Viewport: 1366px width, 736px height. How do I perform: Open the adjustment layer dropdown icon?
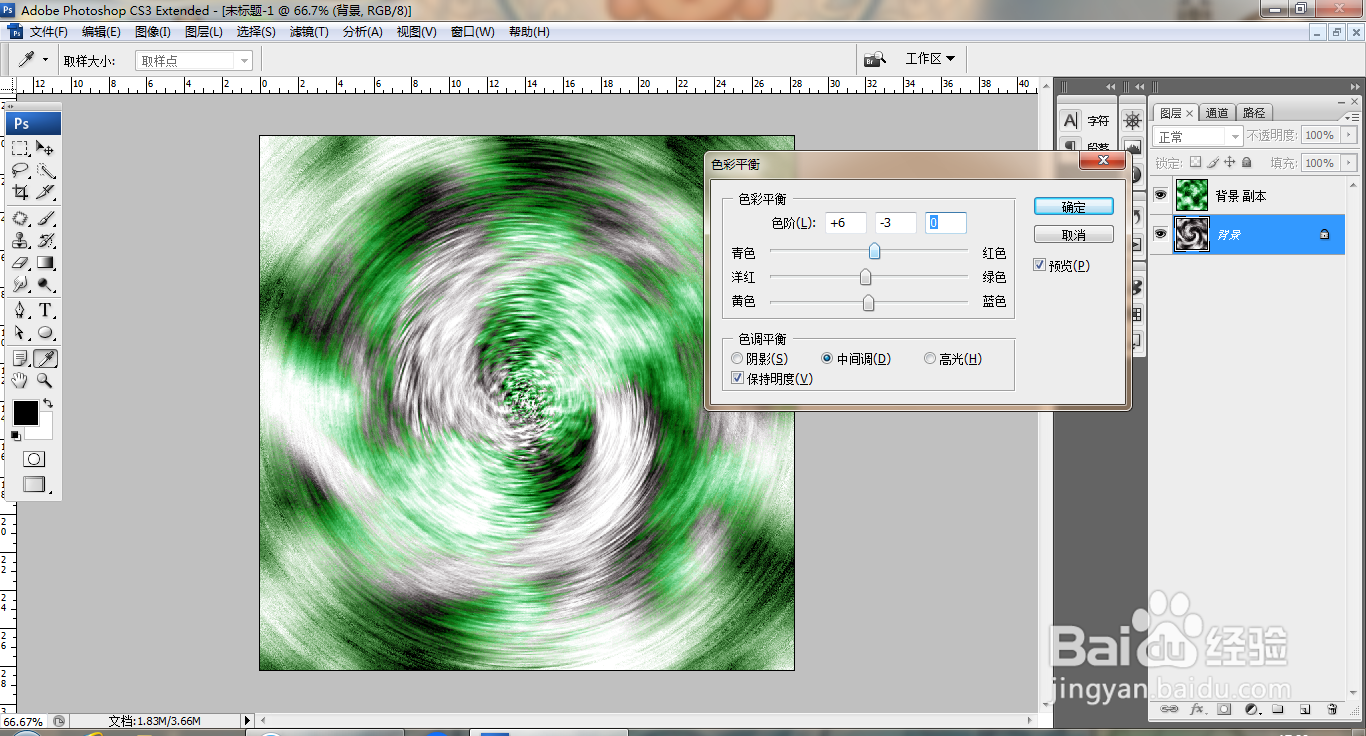pos(1251,709)
